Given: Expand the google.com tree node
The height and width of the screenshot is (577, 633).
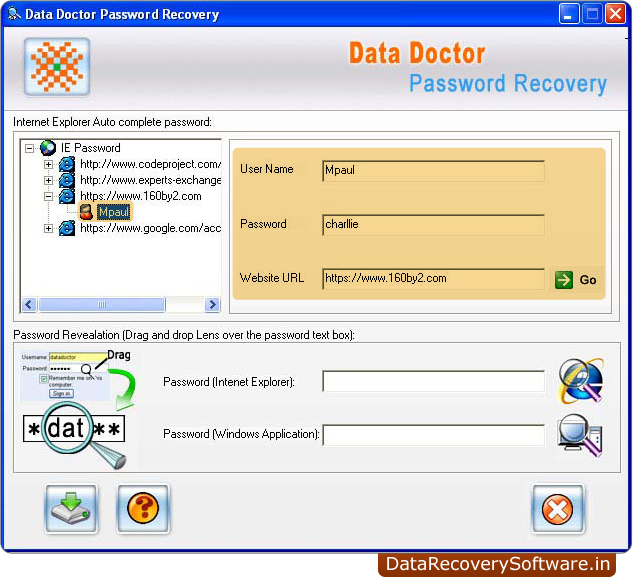Looking at the screenshot, I should click(x=48, y=228).
